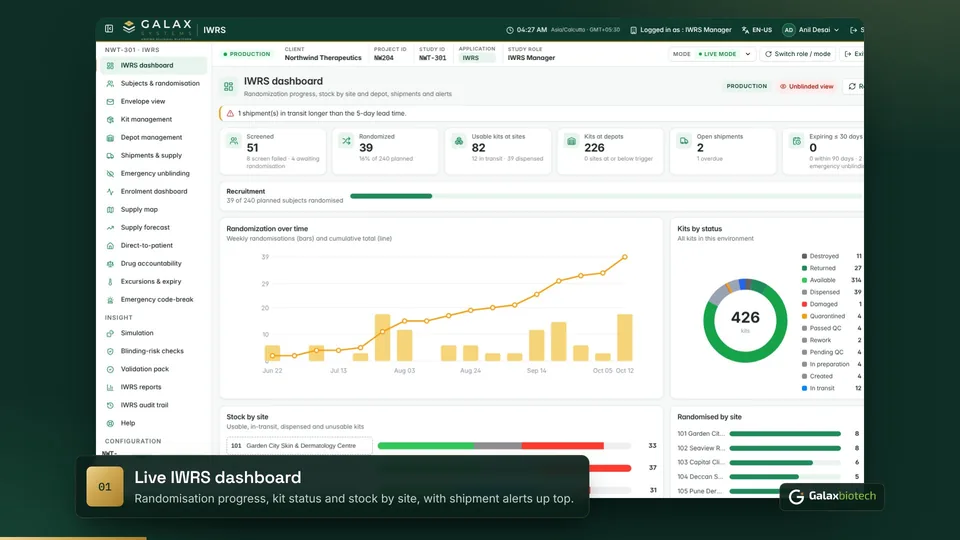Go to Envelope view
Screen dimensions: 960x540
[x=154, y=102]
